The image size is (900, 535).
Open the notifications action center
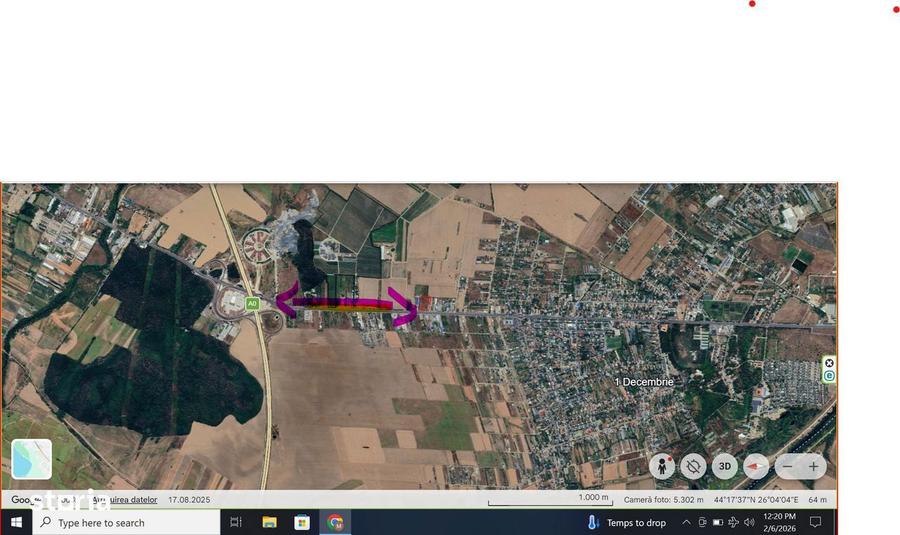pyautogui.click(x=815, y=522)
